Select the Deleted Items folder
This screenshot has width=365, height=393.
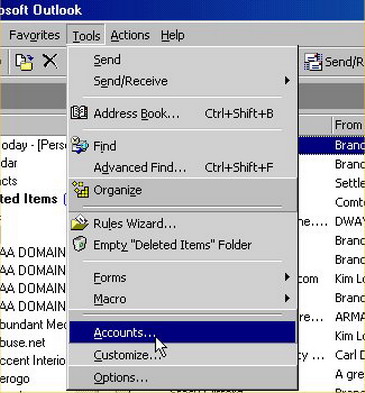point(29,199)
